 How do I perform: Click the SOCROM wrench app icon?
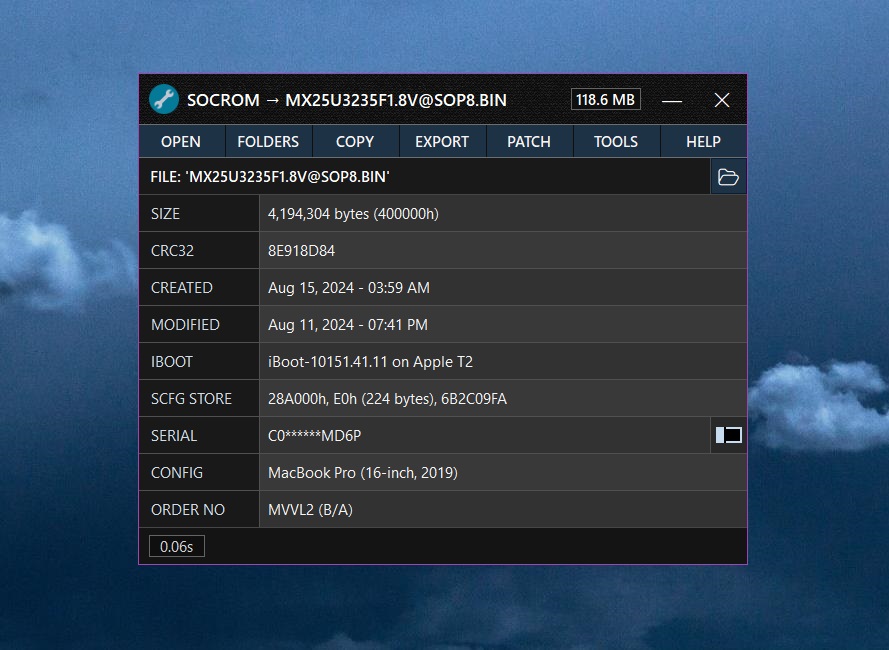click(164, 100)
